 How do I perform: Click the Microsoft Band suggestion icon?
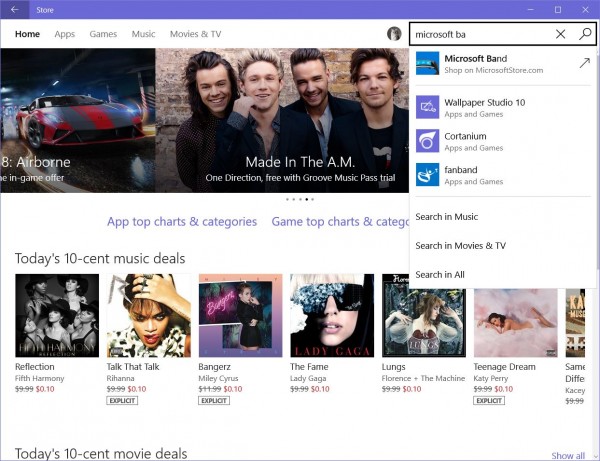[428, 64]
